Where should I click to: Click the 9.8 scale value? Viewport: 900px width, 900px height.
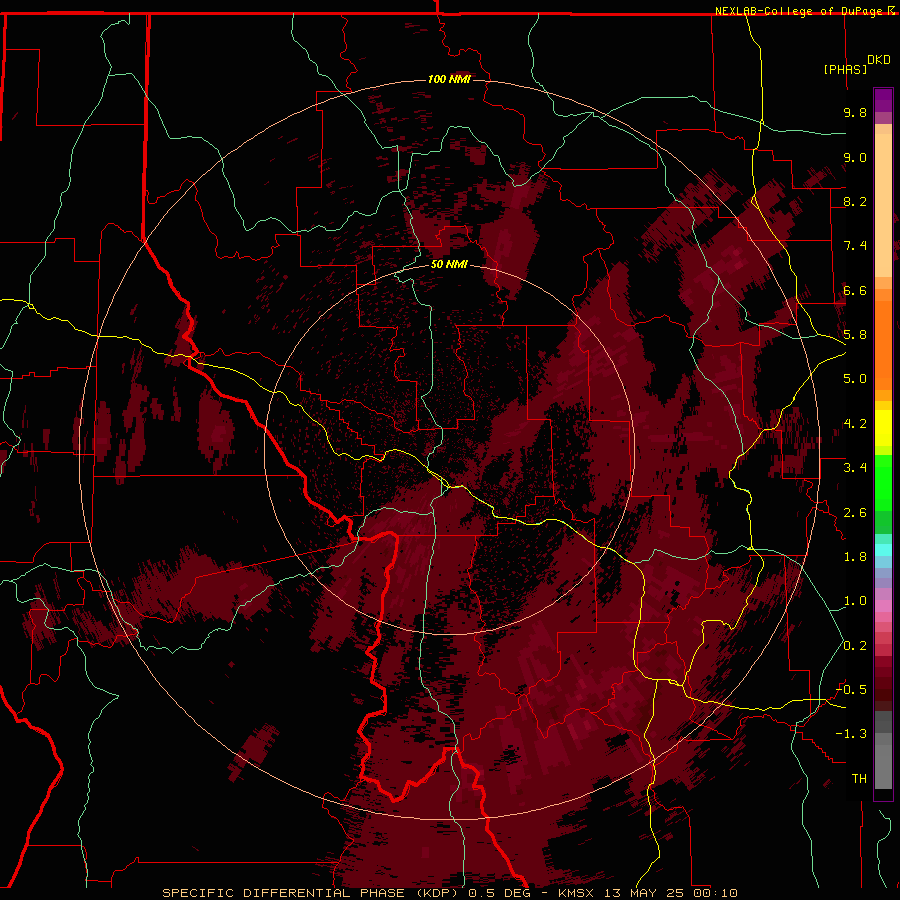point(855,112)
